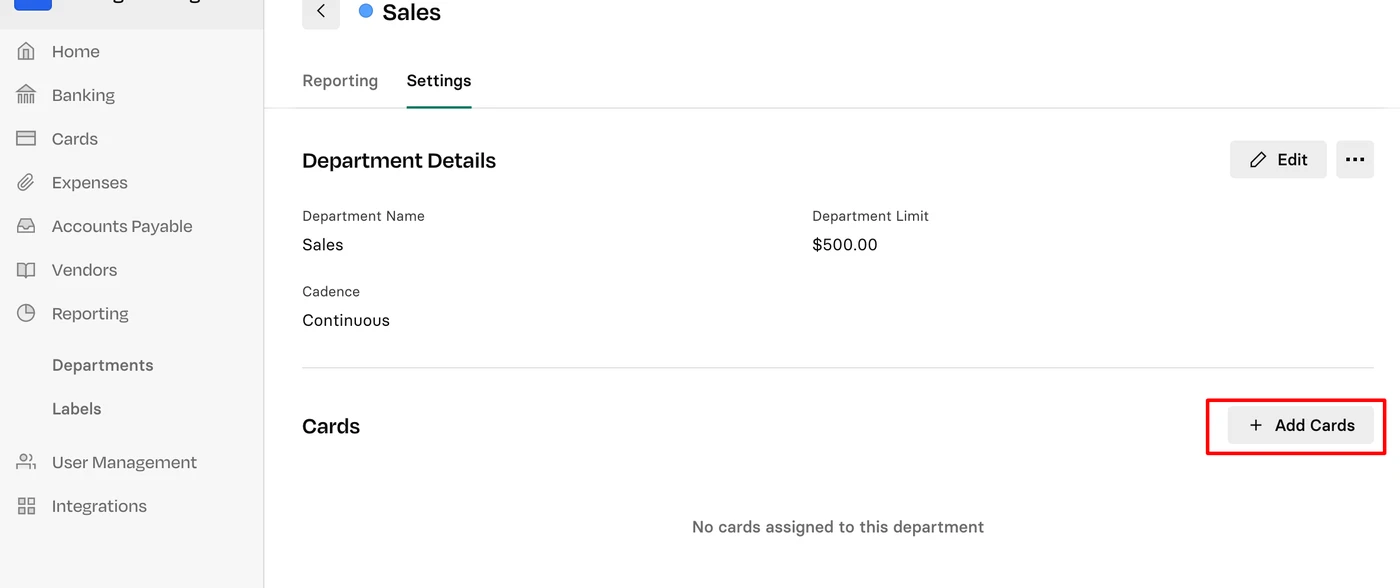Click the Home house icon

(x=26, y=51)
